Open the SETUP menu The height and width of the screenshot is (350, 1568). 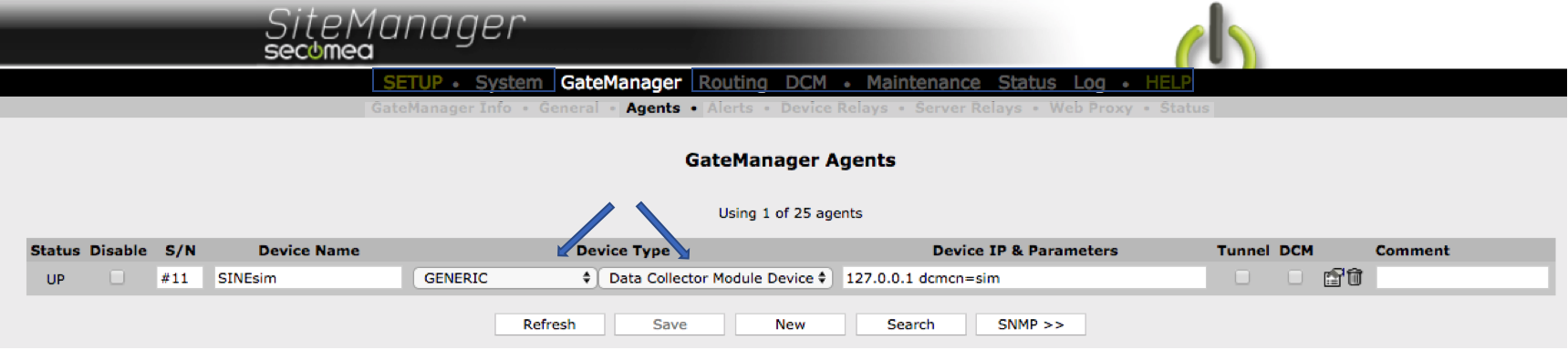pos(412,82)
